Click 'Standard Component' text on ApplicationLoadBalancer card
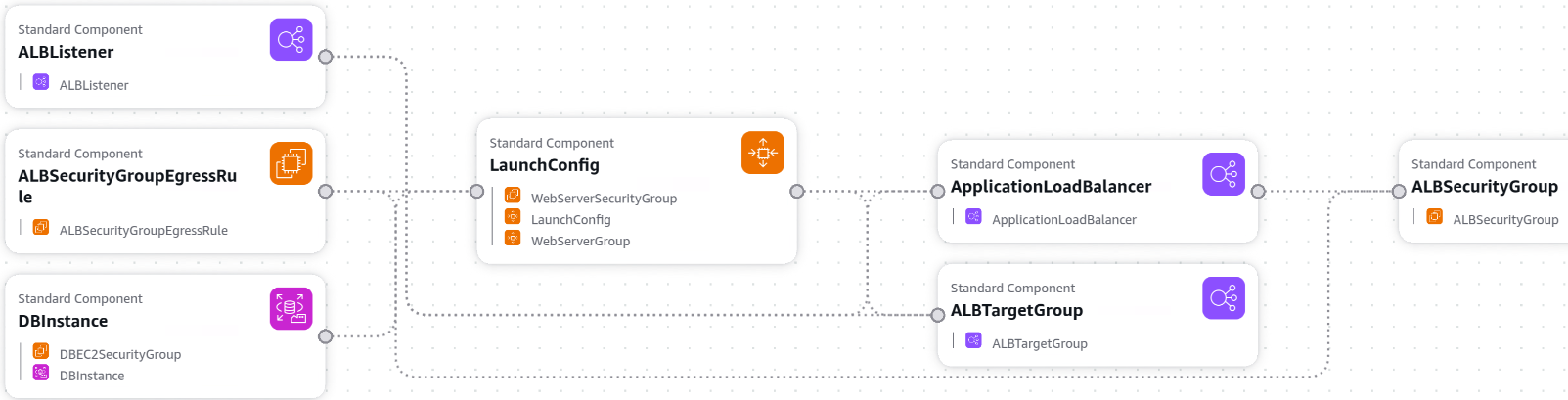The width and height of the screenshot is (1568, 400). [1012, 164]
